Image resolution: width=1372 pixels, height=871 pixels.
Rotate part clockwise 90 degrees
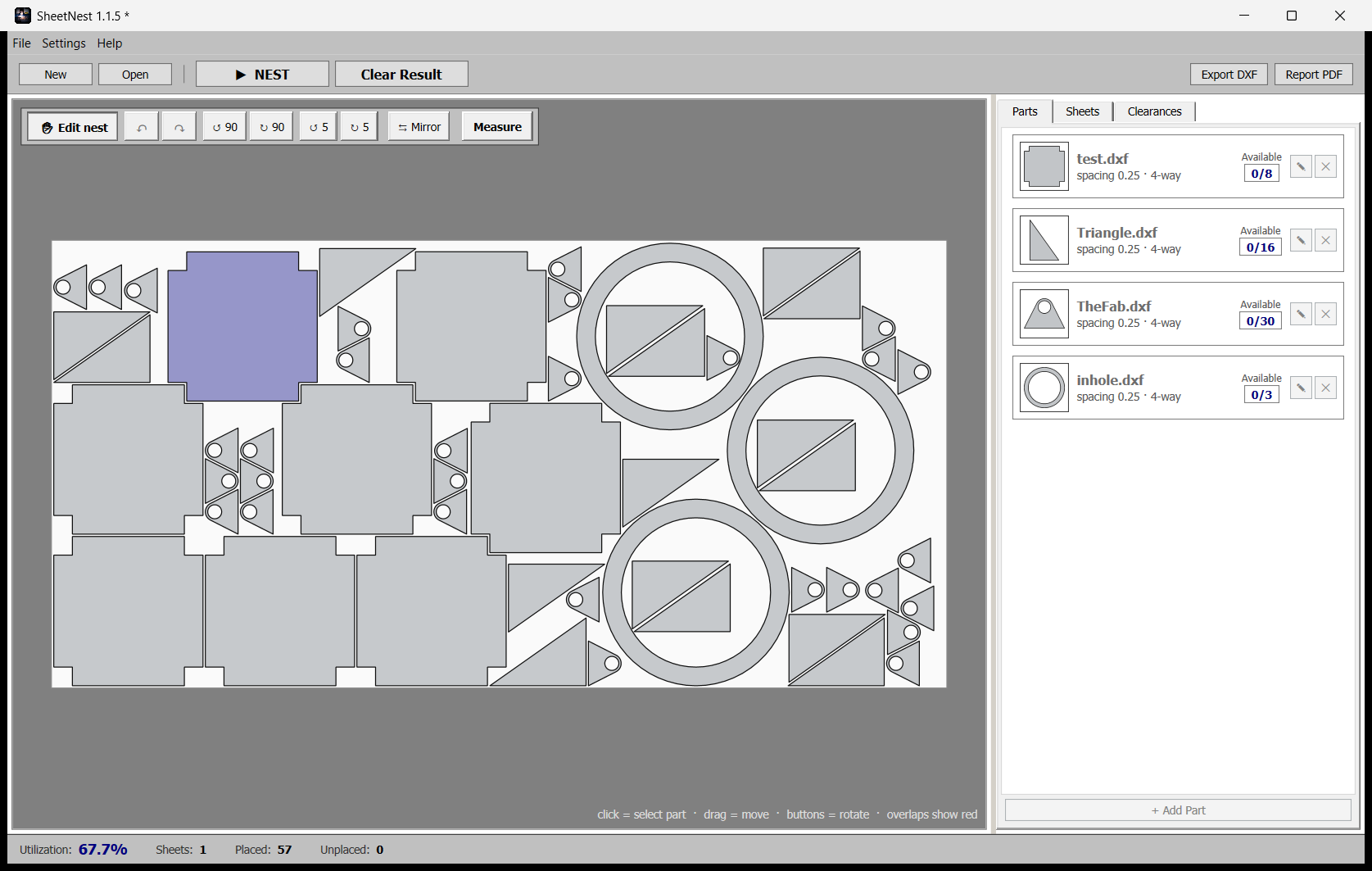click(272, 127)
